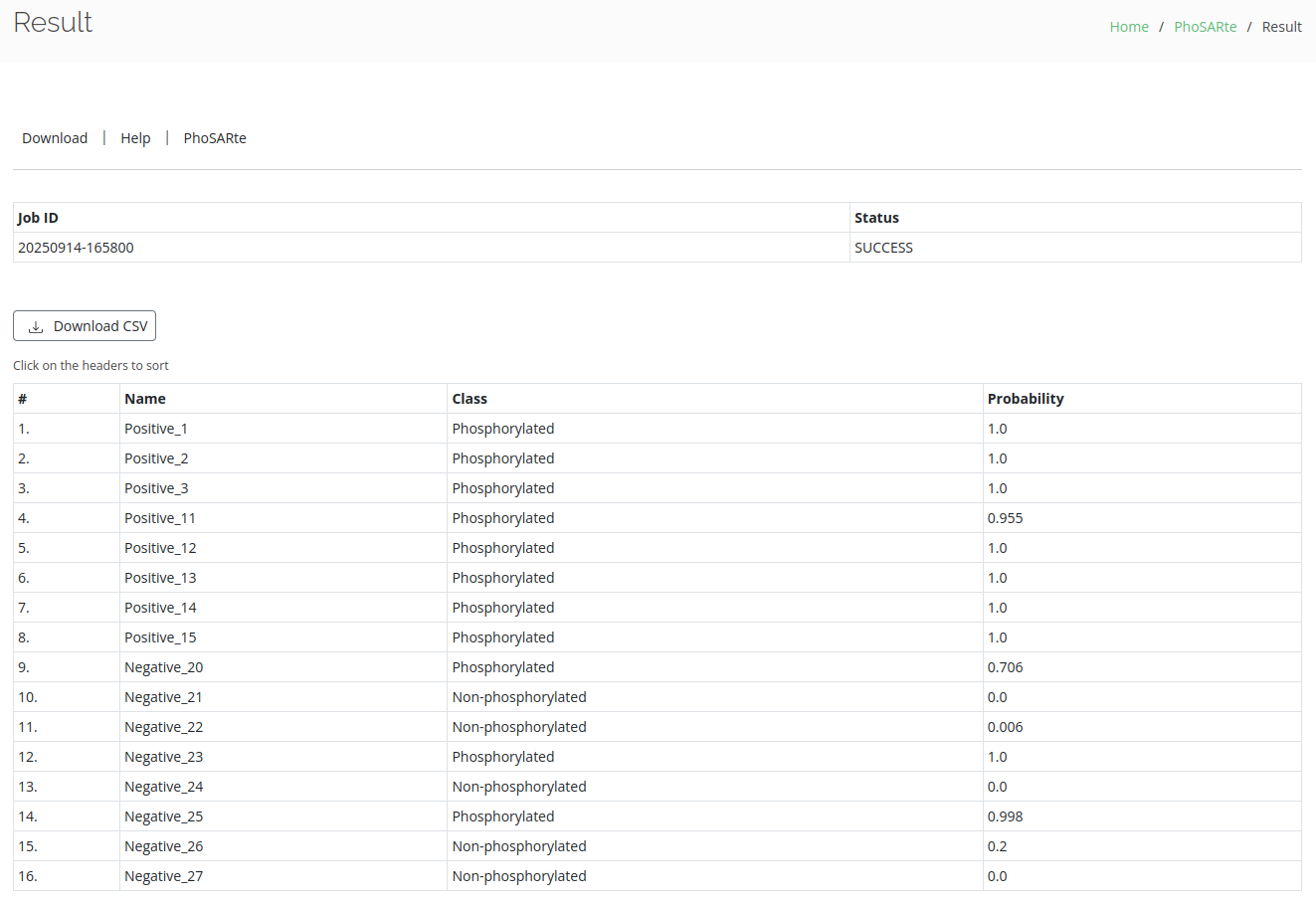The image size is (1316, 905).
Task: Sort table by Name column header
Action: coord(145,399)
